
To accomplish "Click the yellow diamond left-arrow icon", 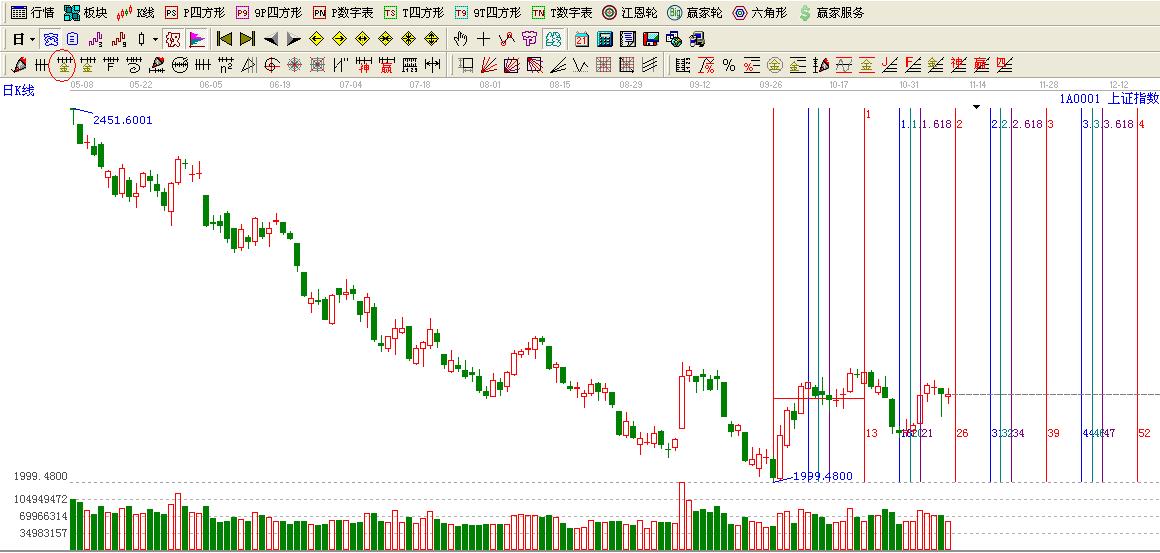I will 316,39.
